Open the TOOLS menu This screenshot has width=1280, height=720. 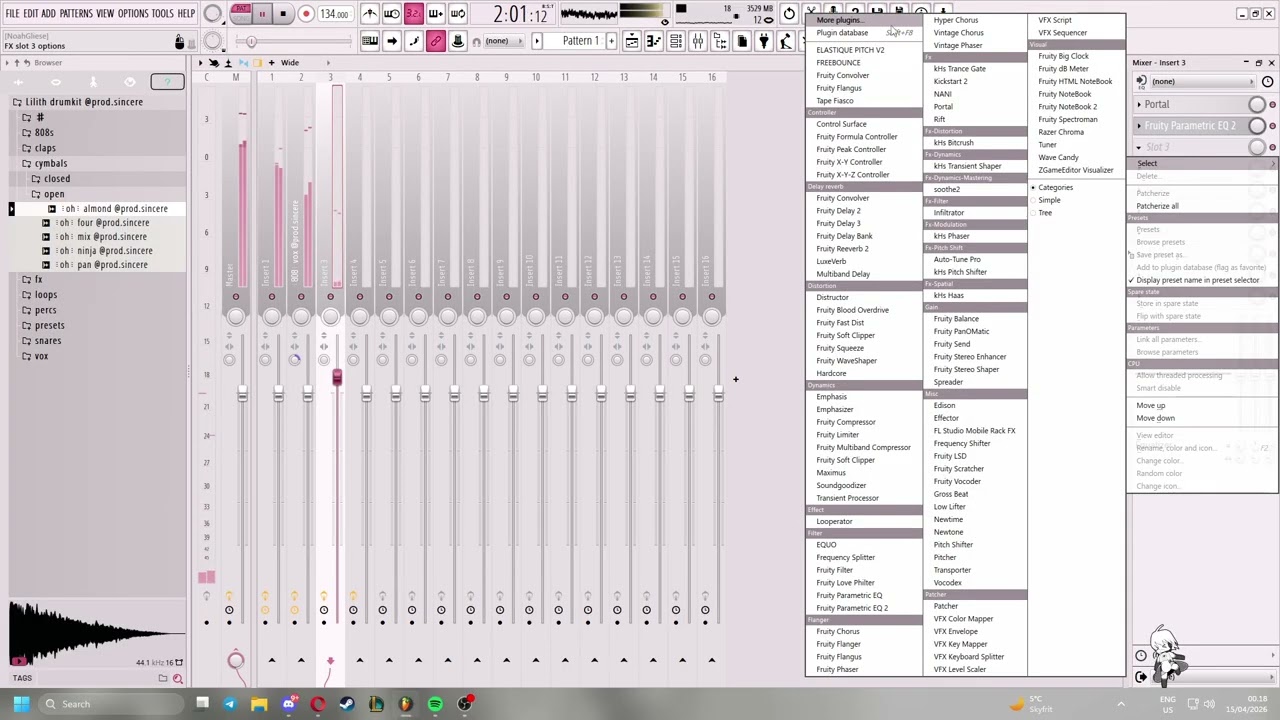point(162,14)
